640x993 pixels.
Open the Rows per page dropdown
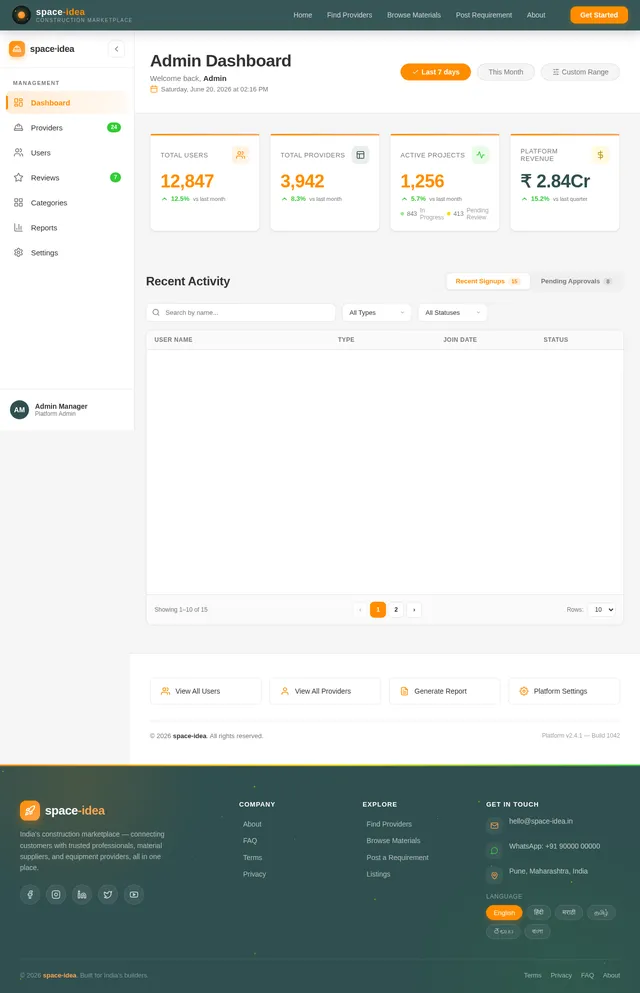pyautogui.click(x=601, y=609)
